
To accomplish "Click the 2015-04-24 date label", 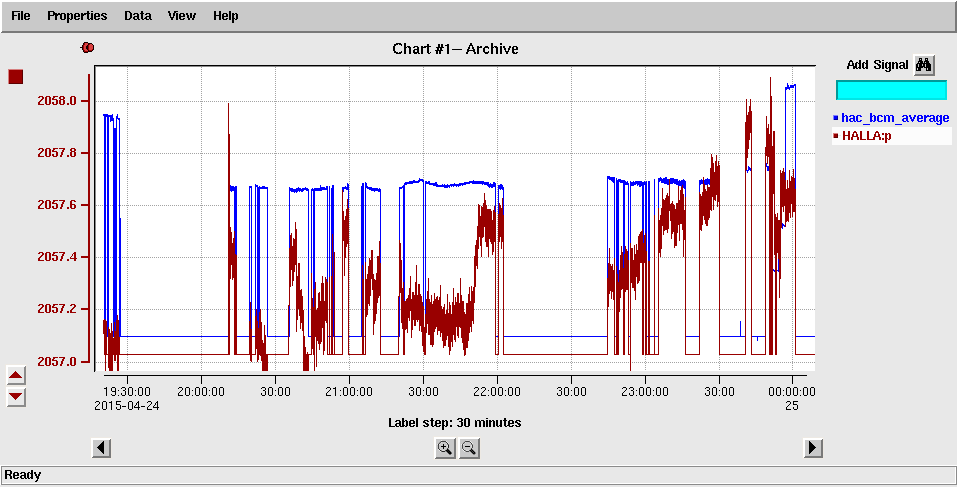I will tap(127, 405).
